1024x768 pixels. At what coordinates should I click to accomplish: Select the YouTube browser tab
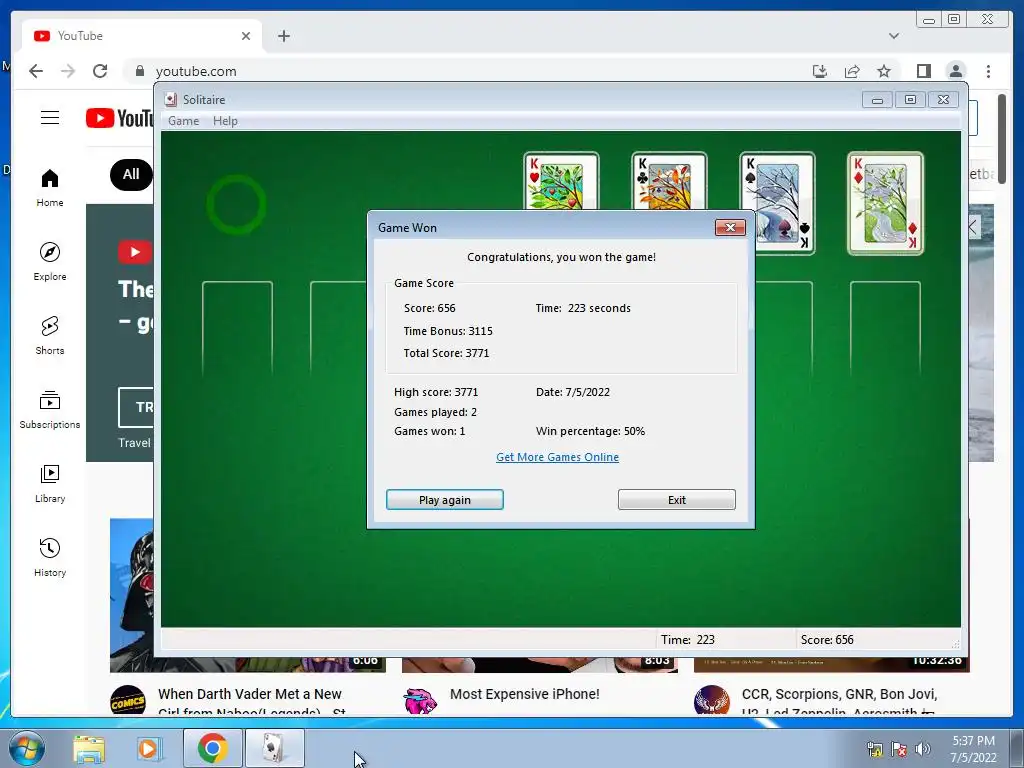coord(142,36)
